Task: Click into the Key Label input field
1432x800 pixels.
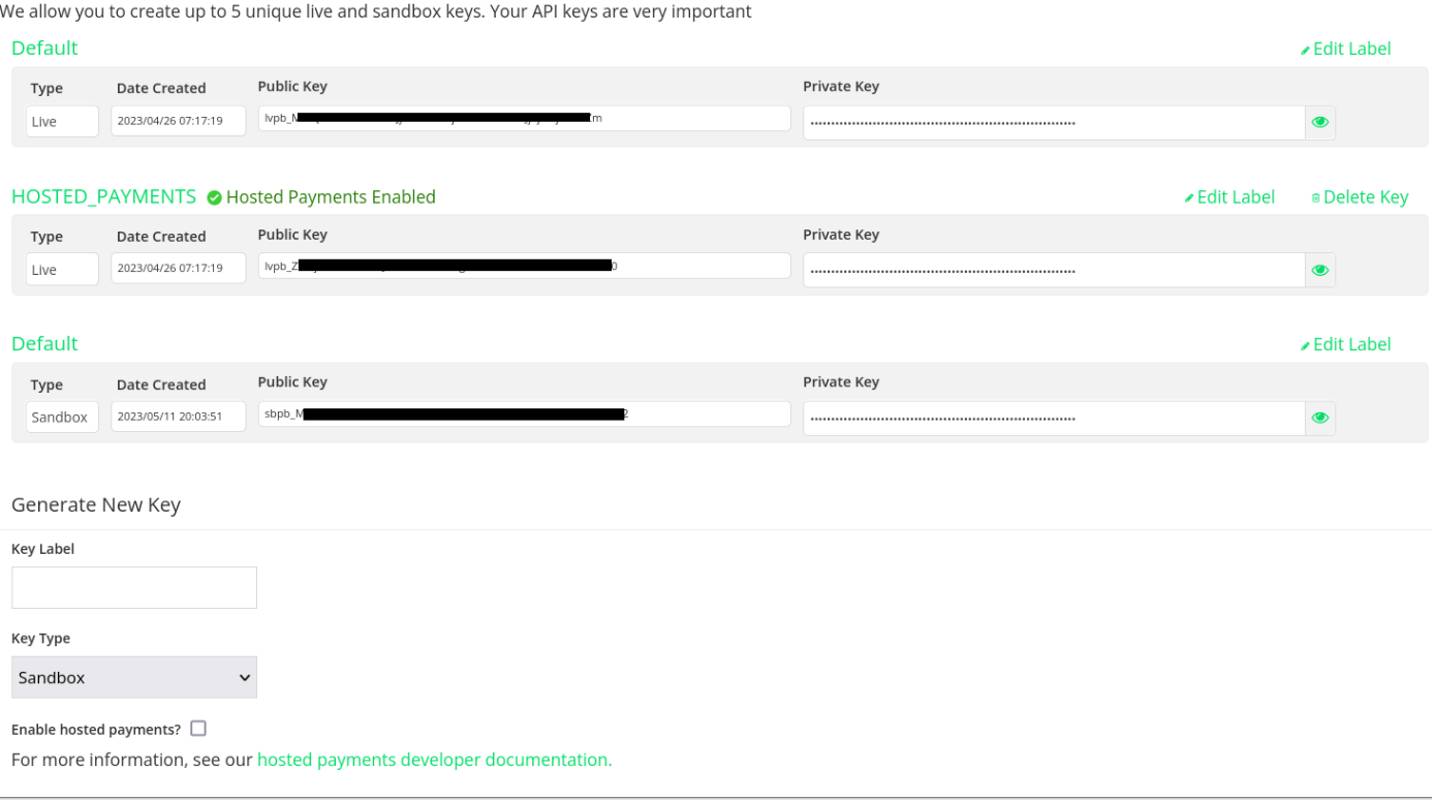Action: tap(134, 588)
